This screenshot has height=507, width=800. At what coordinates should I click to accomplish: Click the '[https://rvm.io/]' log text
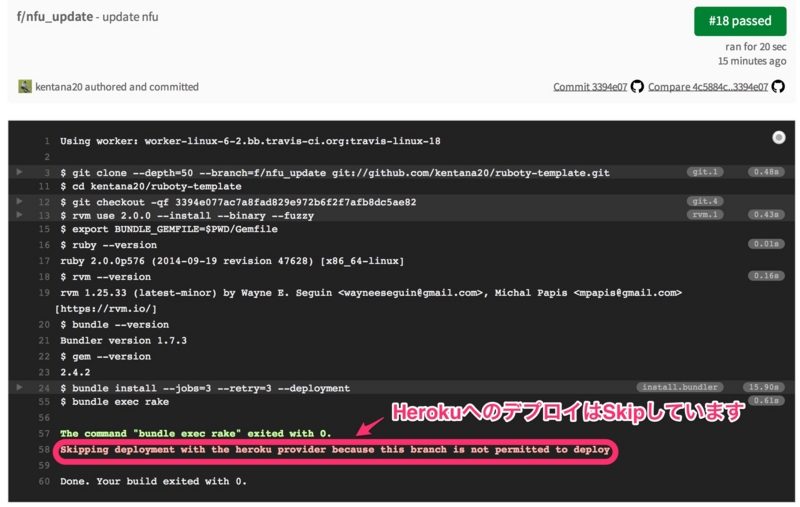point(106,309)
